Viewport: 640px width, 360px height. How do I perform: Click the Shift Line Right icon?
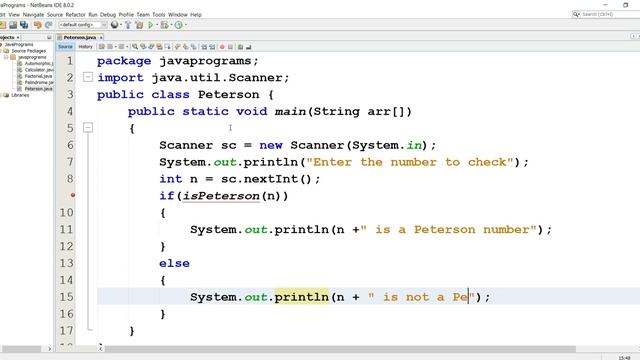point(212,47)
